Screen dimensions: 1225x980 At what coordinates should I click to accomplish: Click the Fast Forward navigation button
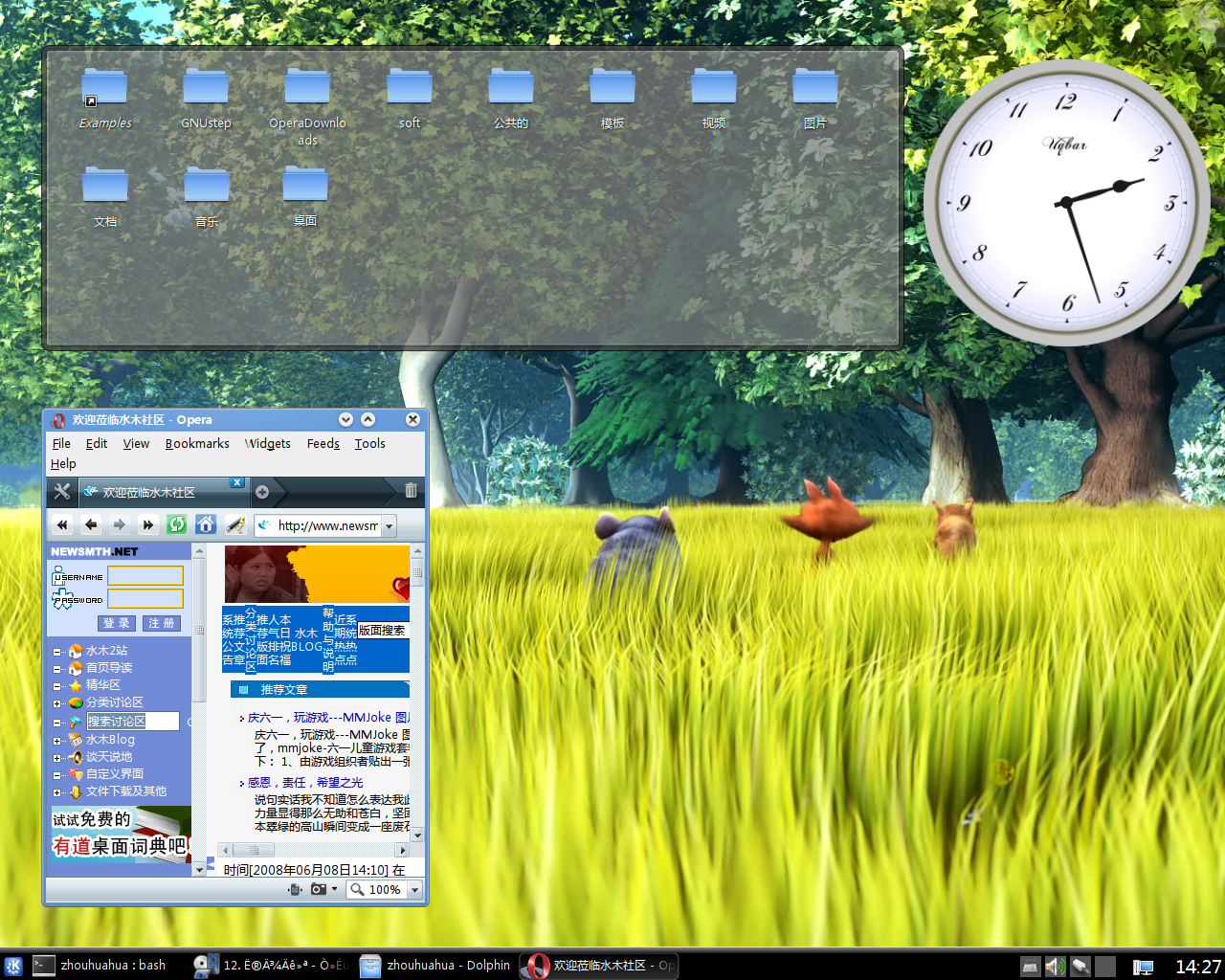(147, 524)
